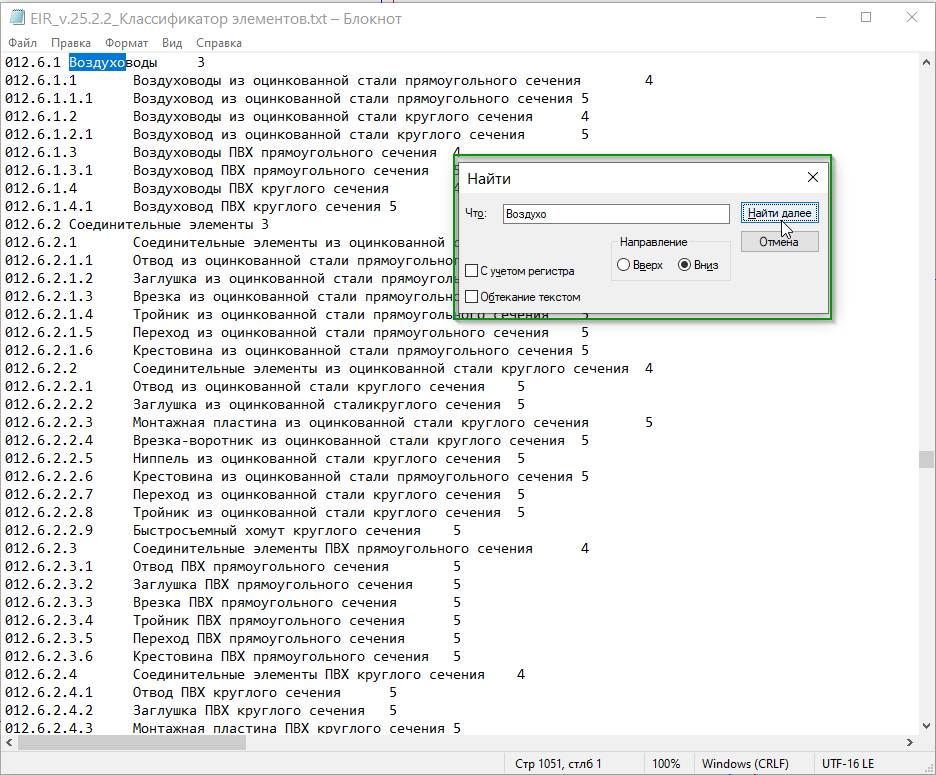
Task: Maximize the Notepad window
Action: click(866, 18)
